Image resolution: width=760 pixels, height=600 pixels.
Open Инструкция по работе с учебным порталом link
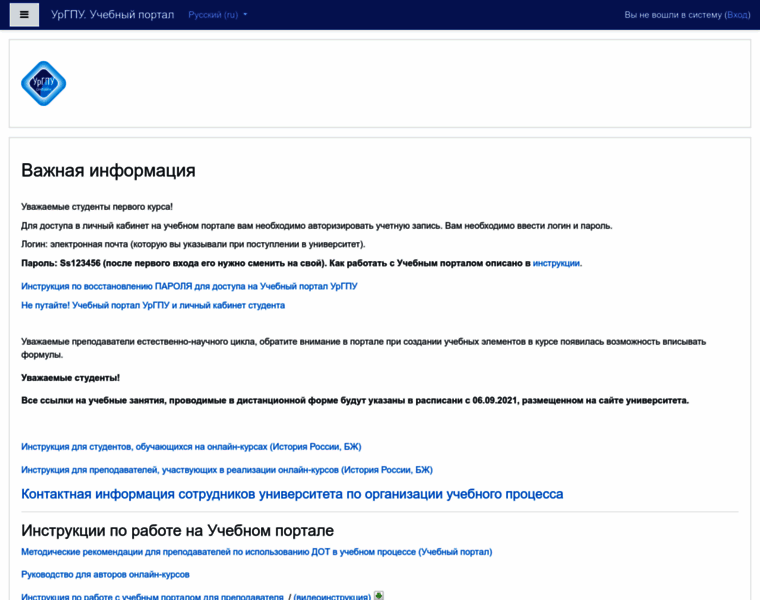[152, 596]
